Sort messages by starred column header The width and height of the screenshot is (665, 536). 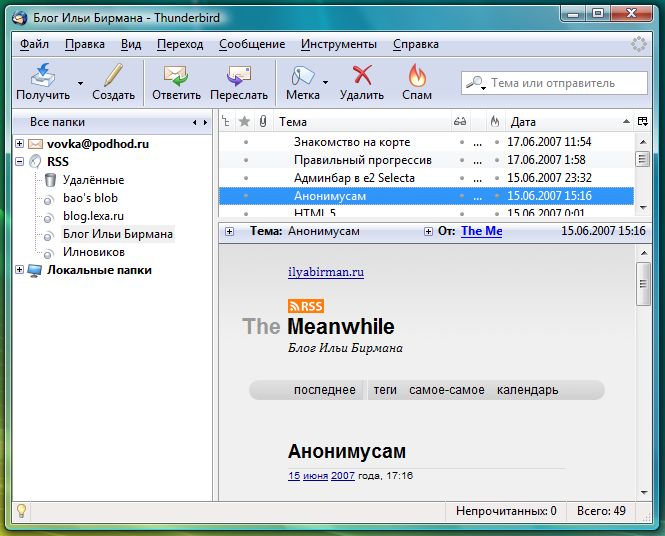(244, 122)
